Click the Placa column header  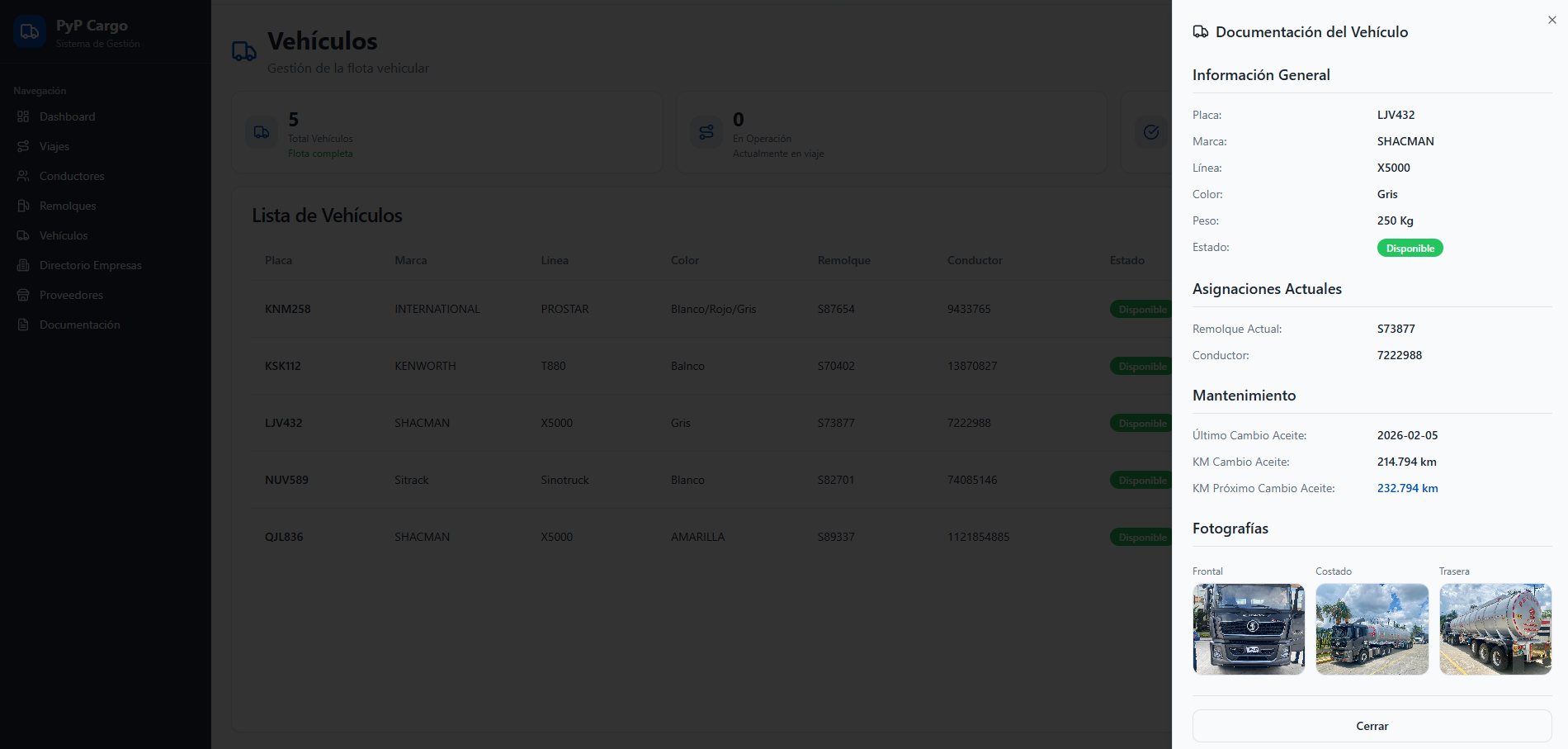coord(279,260)
